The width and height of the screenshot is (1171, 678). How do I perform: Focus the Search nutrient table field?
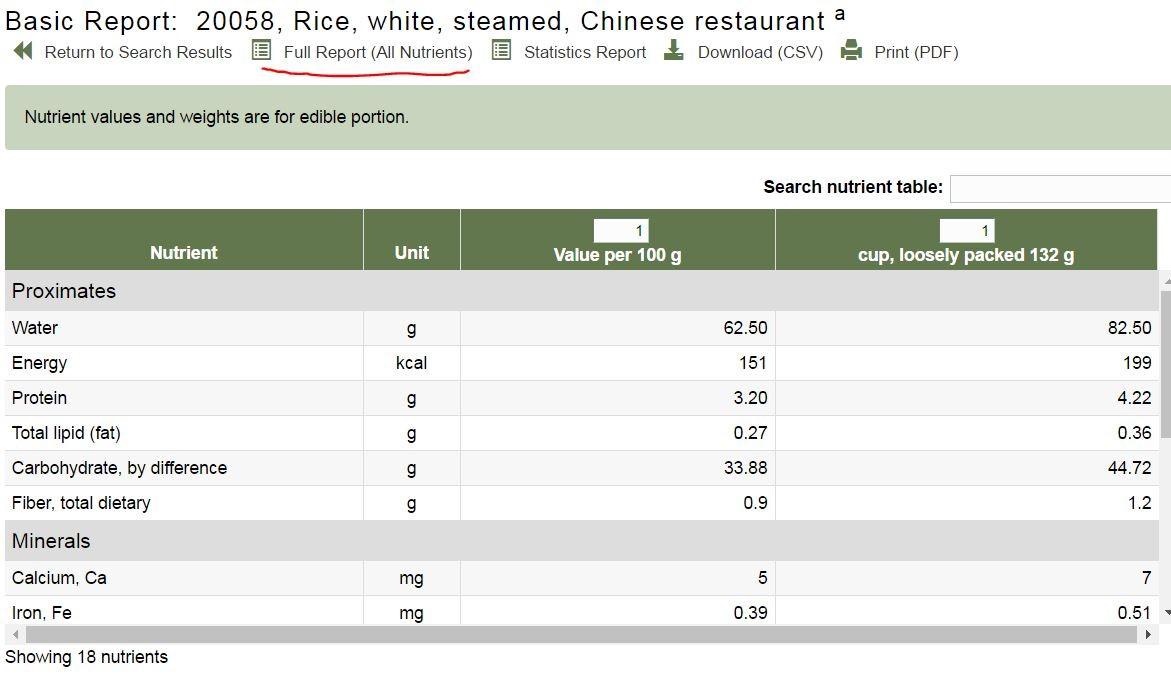1060,189
